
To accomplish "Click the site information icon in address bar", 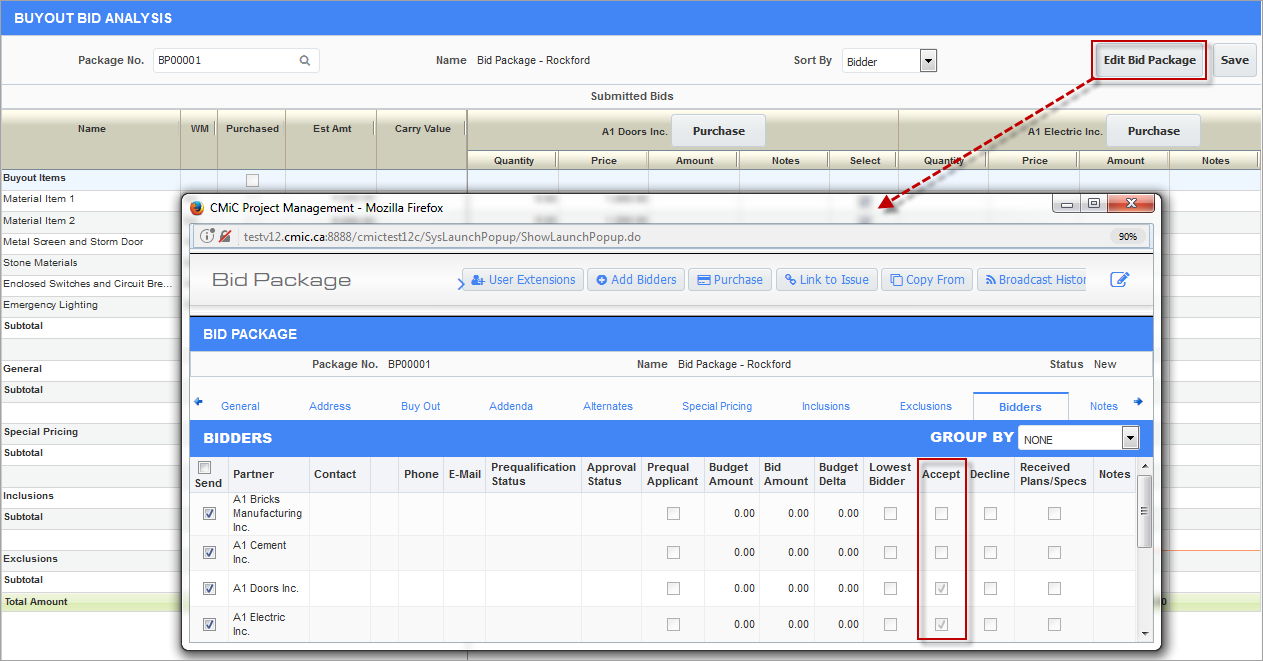I will [207, 236].
